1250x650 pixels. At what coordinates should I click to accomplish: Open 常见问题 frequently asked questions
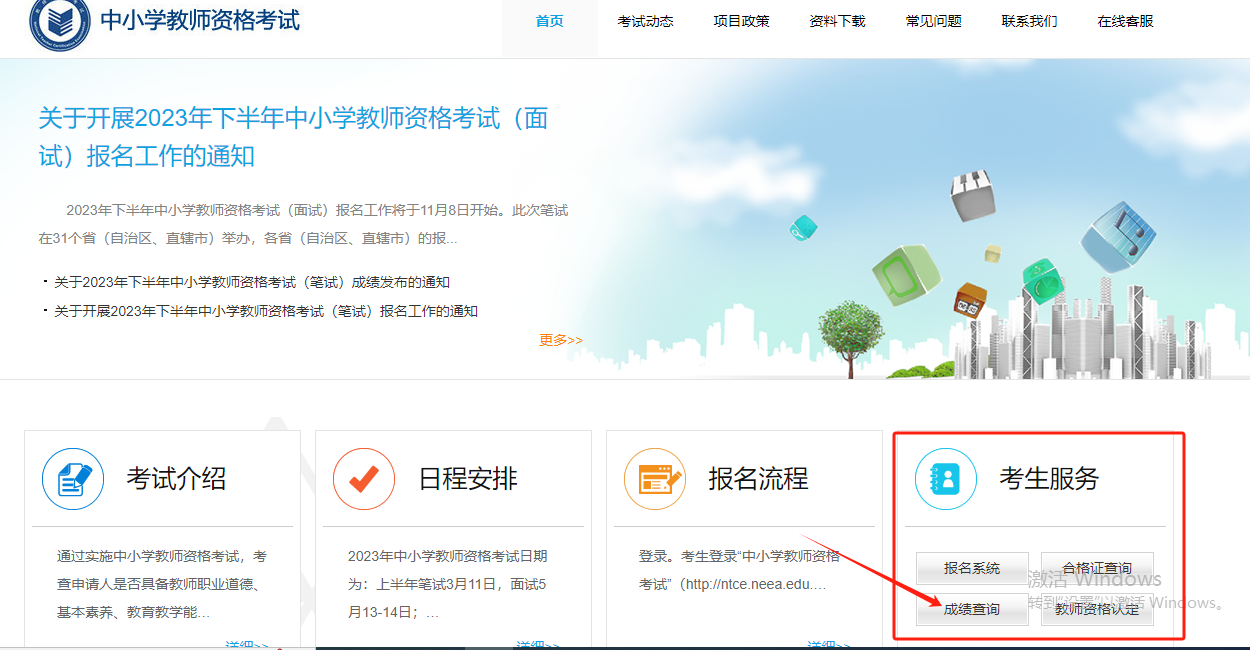tap(933, 20)
